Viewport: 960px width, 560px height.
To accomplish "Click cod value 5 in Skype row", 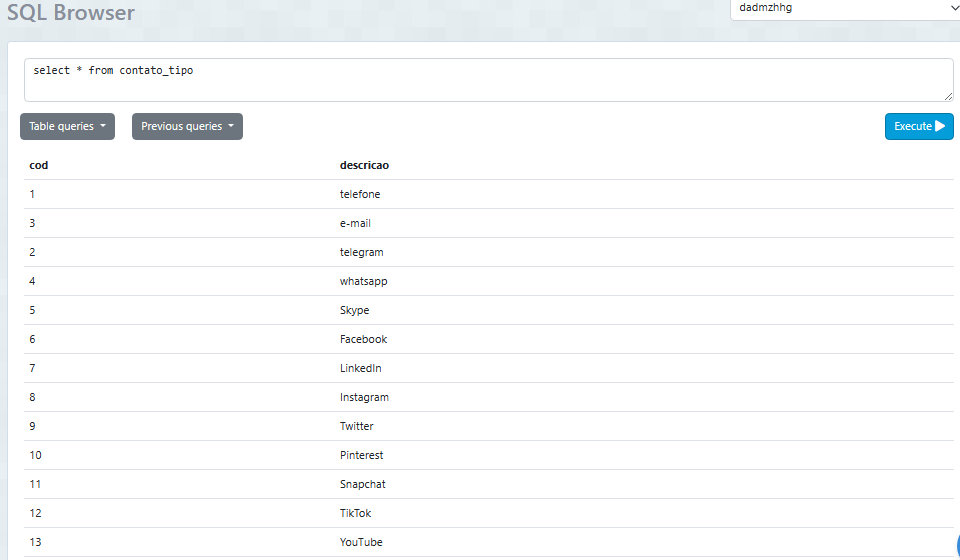I will click(32, 310).
